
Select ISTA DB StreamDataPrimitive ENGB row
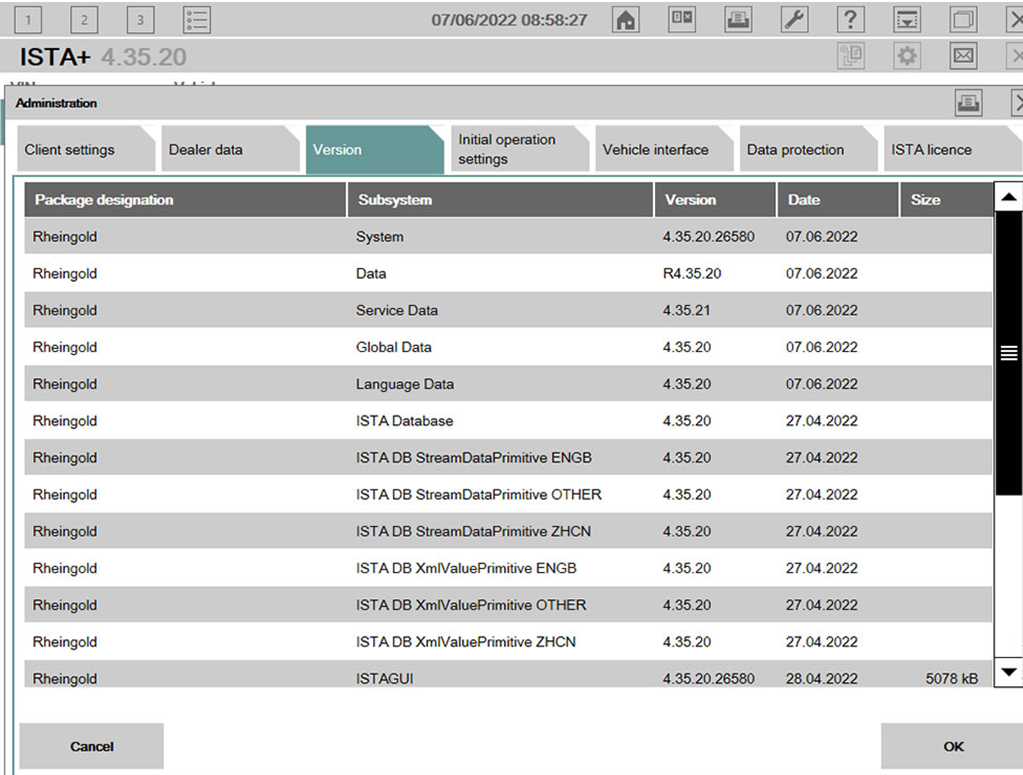click(508, 458)
